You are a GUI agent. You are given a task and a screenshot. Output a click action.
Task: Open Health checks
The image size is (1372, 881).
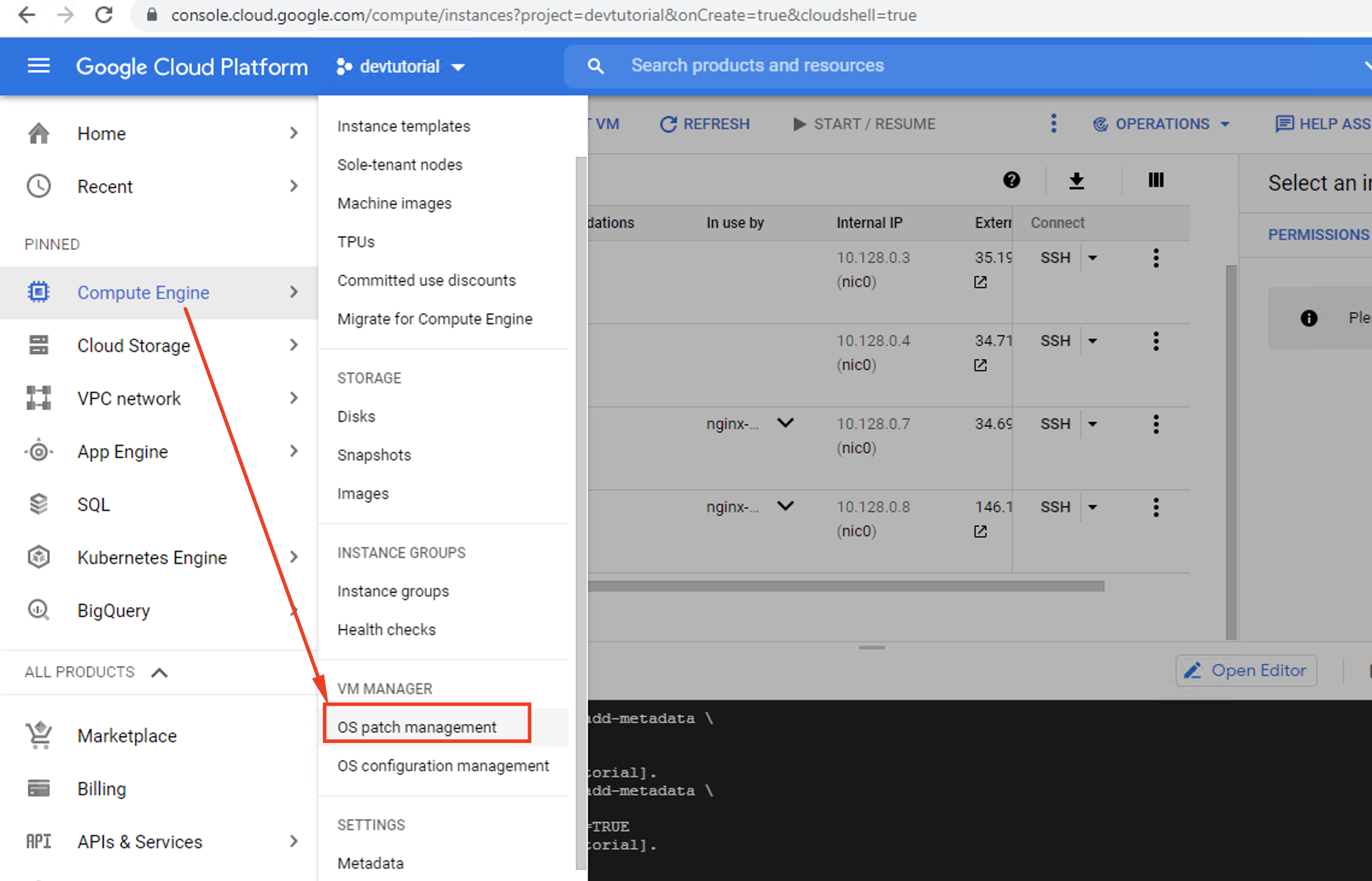[x=386, y=630]
